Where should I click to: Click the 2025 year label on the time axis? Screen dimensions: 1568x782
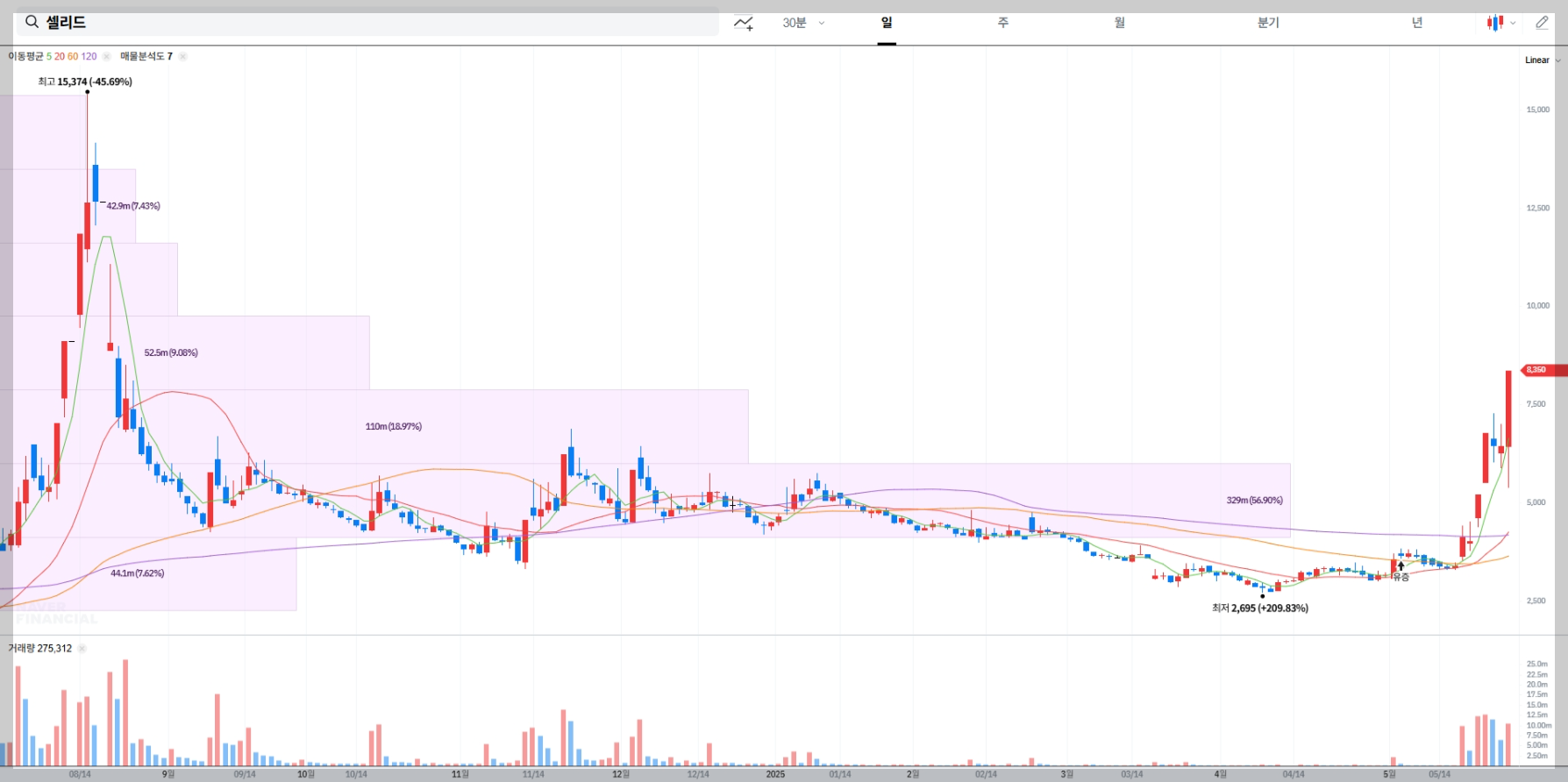click(776, 774)
